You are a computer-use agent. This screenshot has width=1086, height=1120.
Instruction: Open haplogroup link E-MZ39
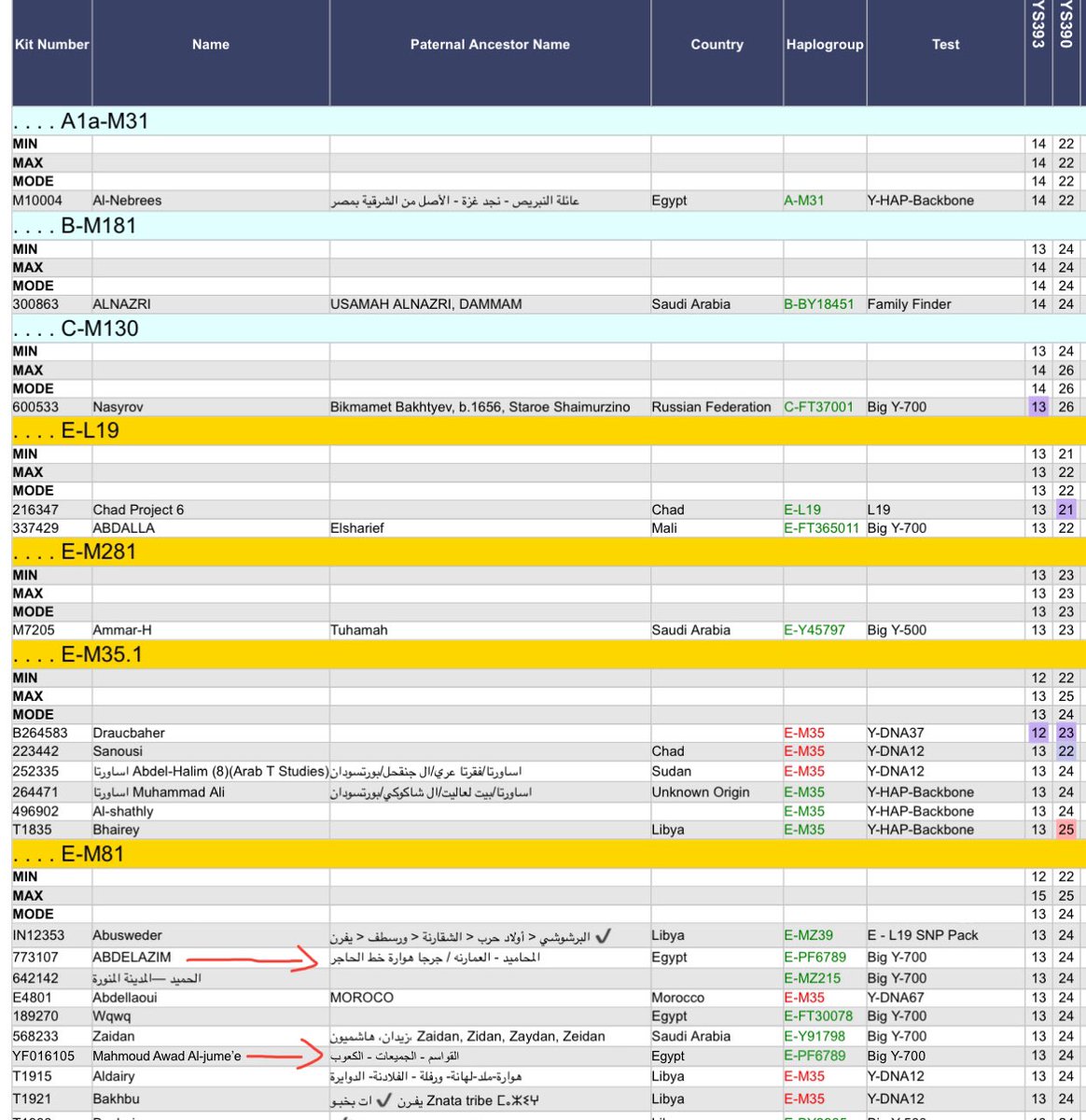pos(809,935)
